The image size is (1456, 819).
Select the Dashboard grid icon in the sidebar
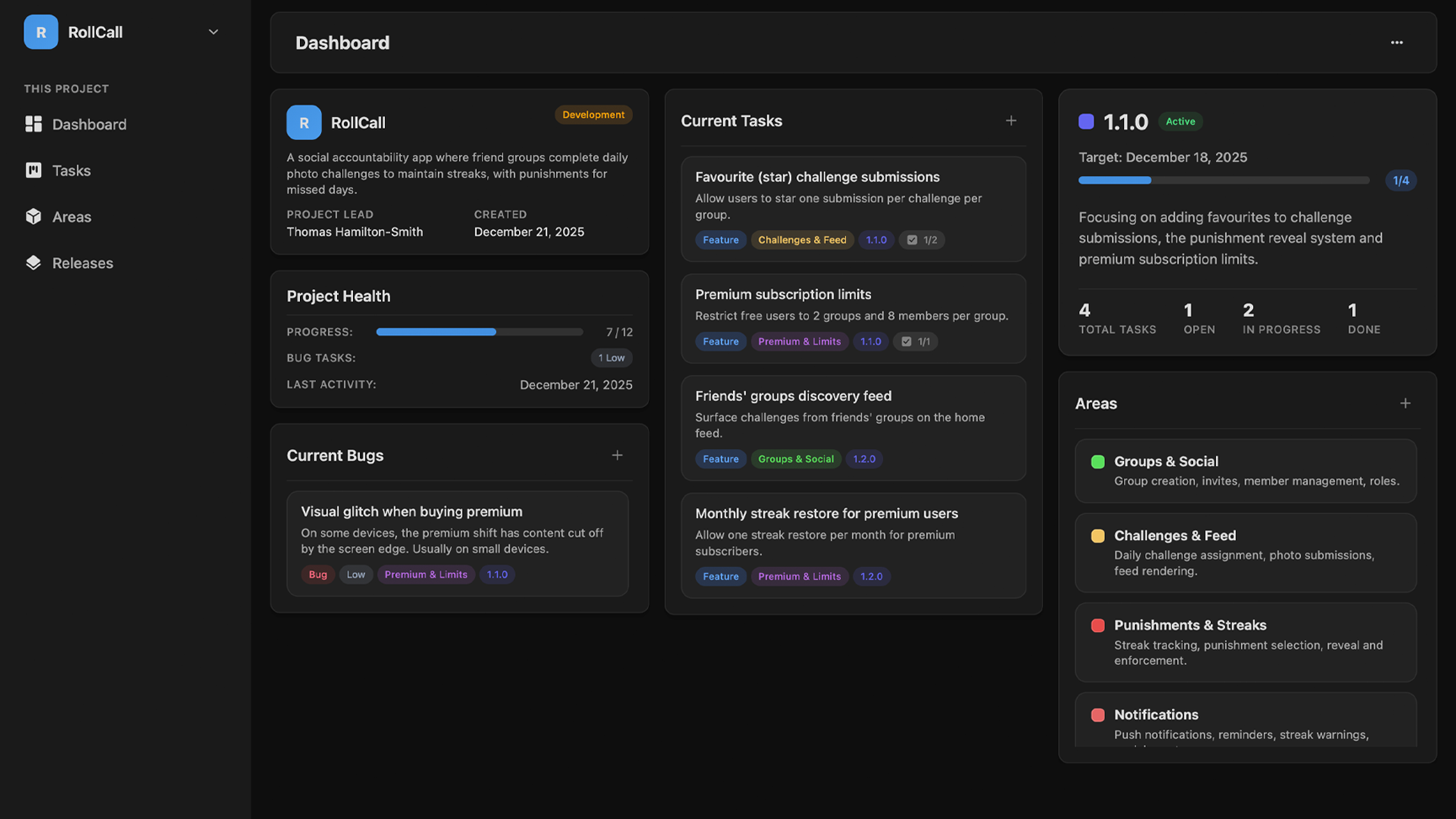(x=34, y=124)
